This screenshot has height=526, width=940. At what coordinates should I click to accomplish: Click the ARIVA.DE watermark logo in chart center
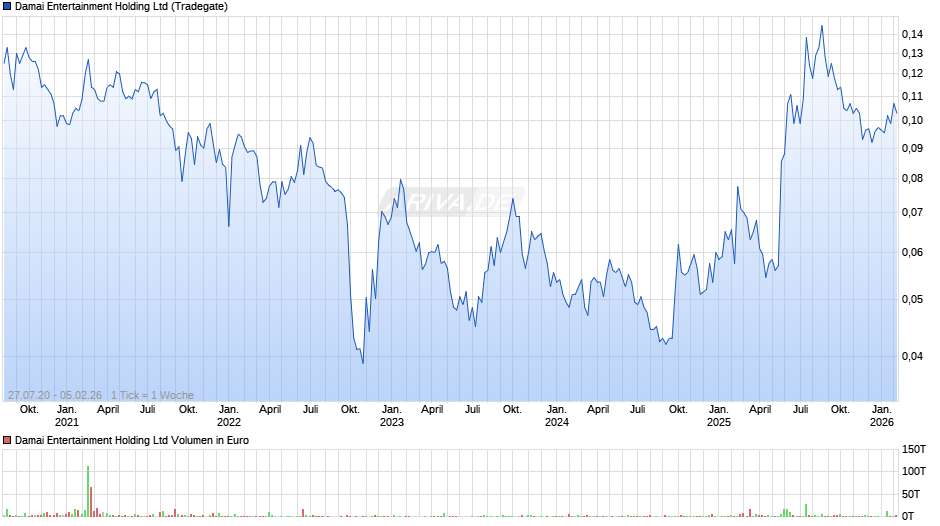pos(451,202)
